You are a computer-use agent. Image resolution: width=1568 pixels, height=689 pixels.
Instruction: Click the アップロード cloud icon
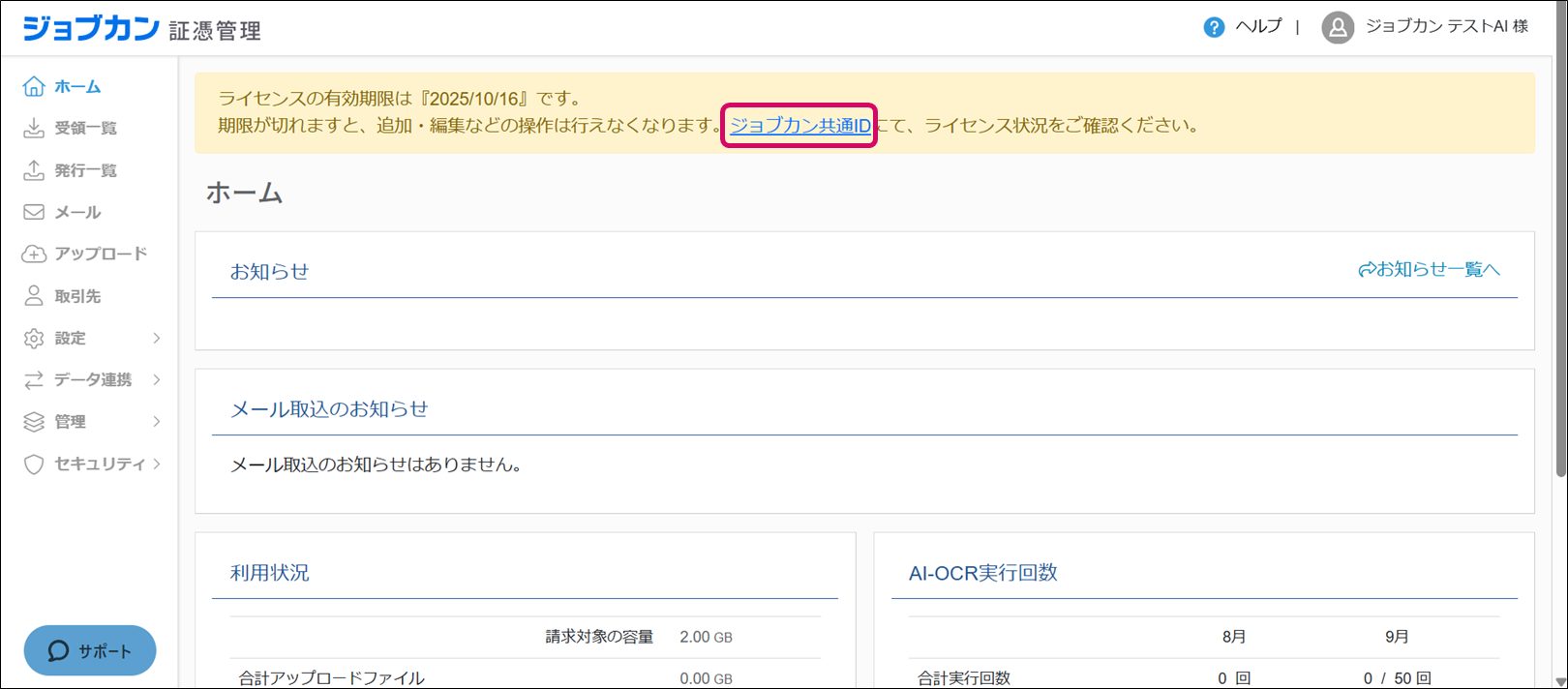[34, 254]
